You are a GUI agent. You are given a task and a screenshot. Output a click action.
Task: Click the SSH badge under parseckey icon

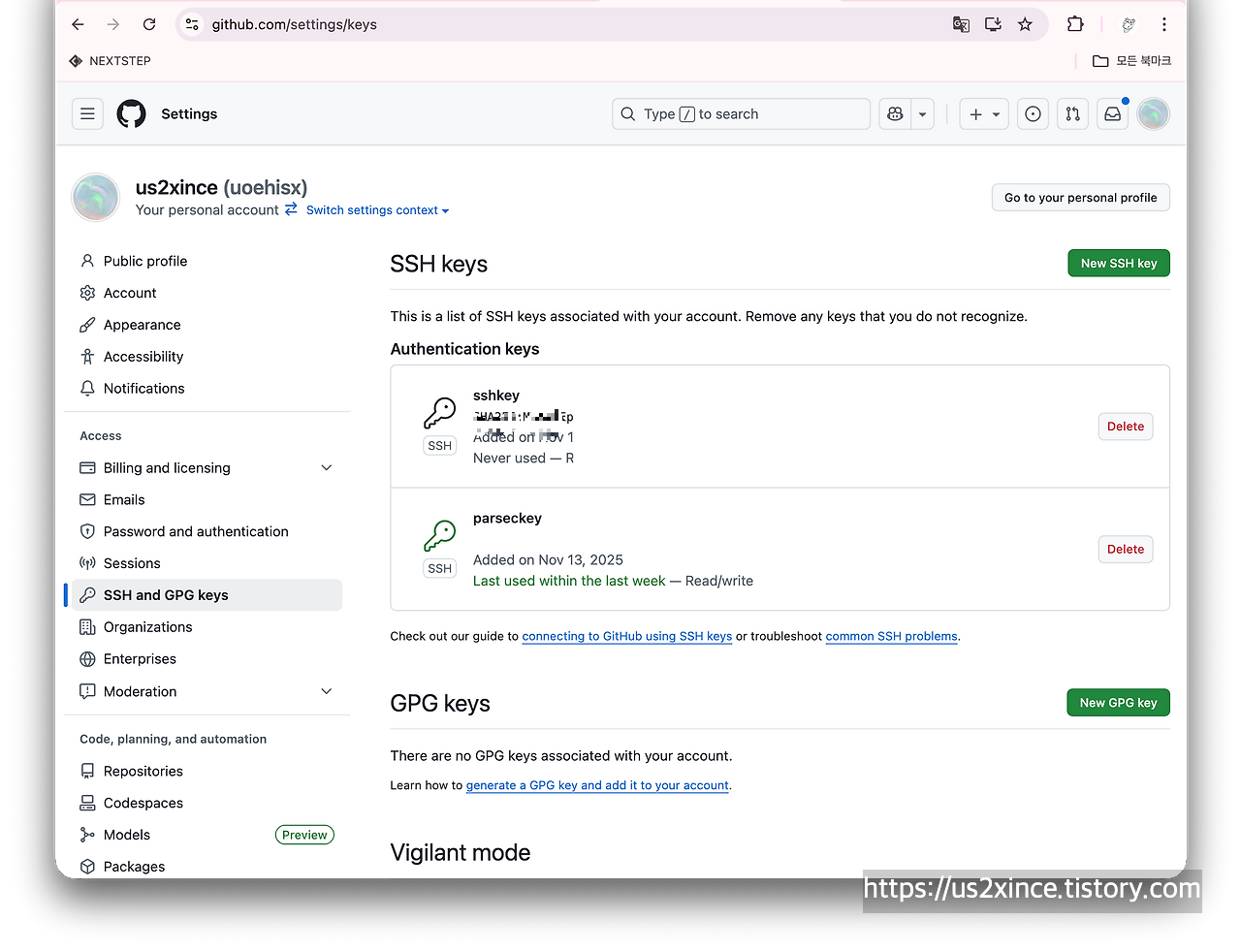pos(440,569)
